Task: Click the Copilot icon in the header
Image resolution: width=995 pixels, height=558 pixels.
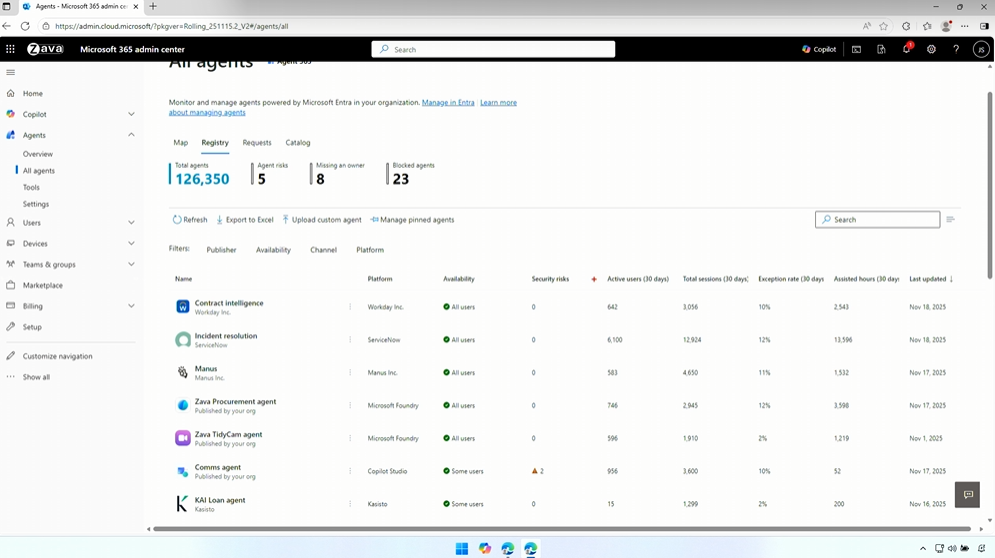Action: point(818,49)
